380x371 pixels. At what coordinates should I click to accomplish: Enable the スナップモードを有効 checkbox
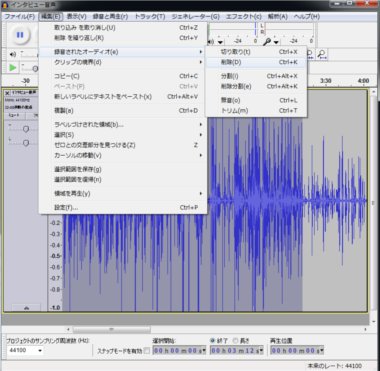(147, 351)
